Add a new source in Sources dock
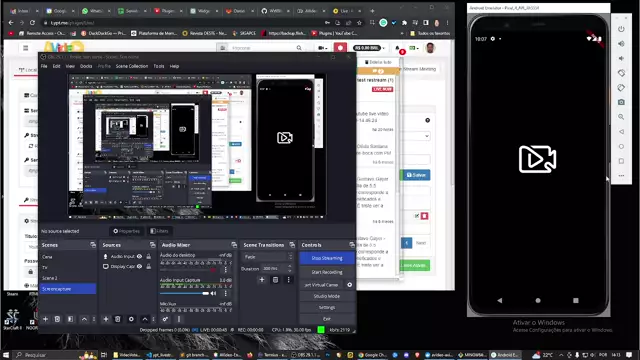This screenshot has height=360, width=640. (x=106, y=319)
